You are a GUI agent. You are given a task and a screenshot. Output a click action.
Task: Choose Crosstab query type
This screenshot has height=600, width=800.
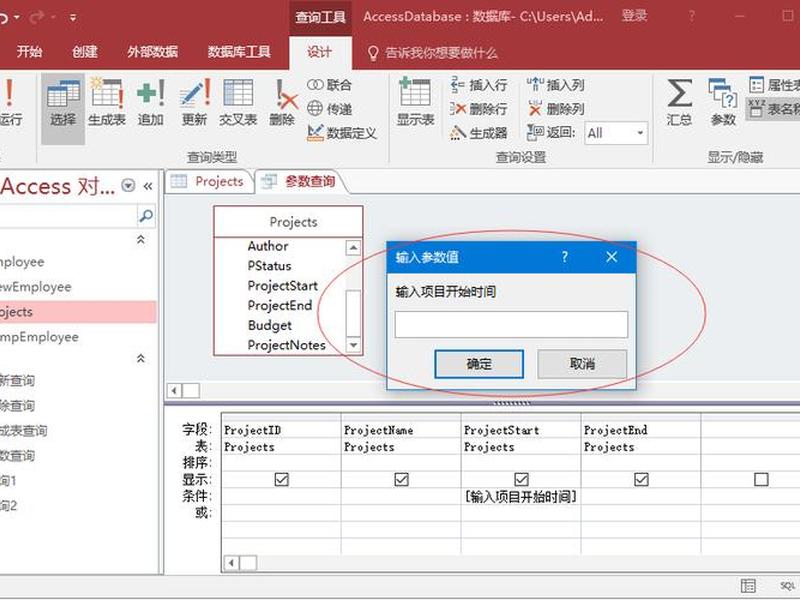[238, 104]
